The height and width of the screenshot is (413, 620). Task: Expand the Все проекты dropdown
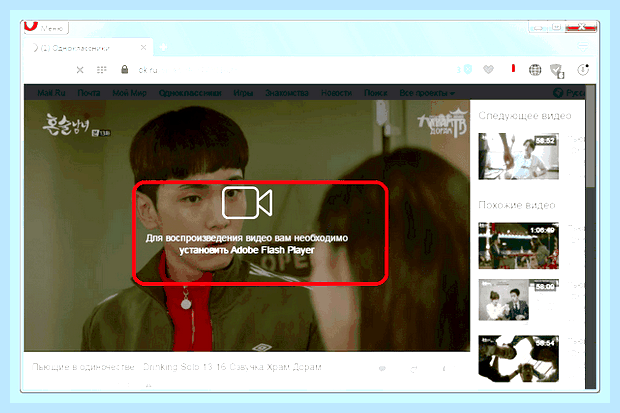(427, 93)
